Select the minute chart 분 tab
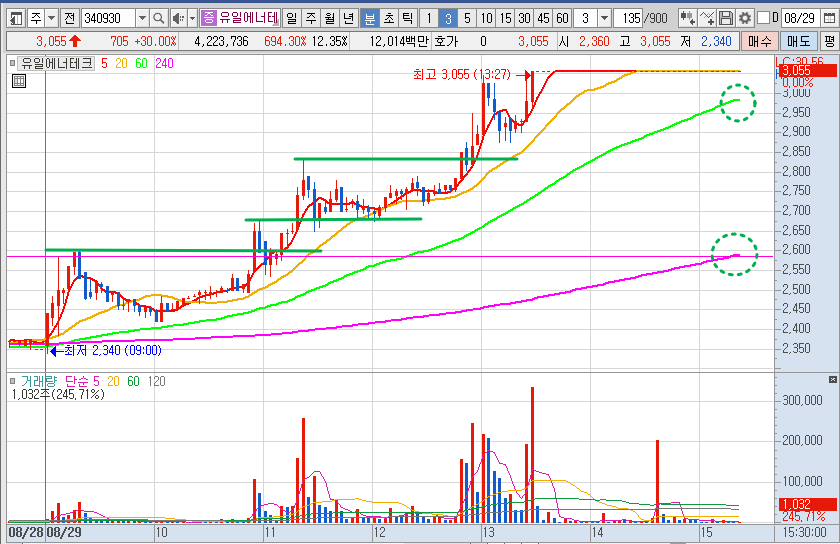840x544 pixels. click(x=370, y=19)
